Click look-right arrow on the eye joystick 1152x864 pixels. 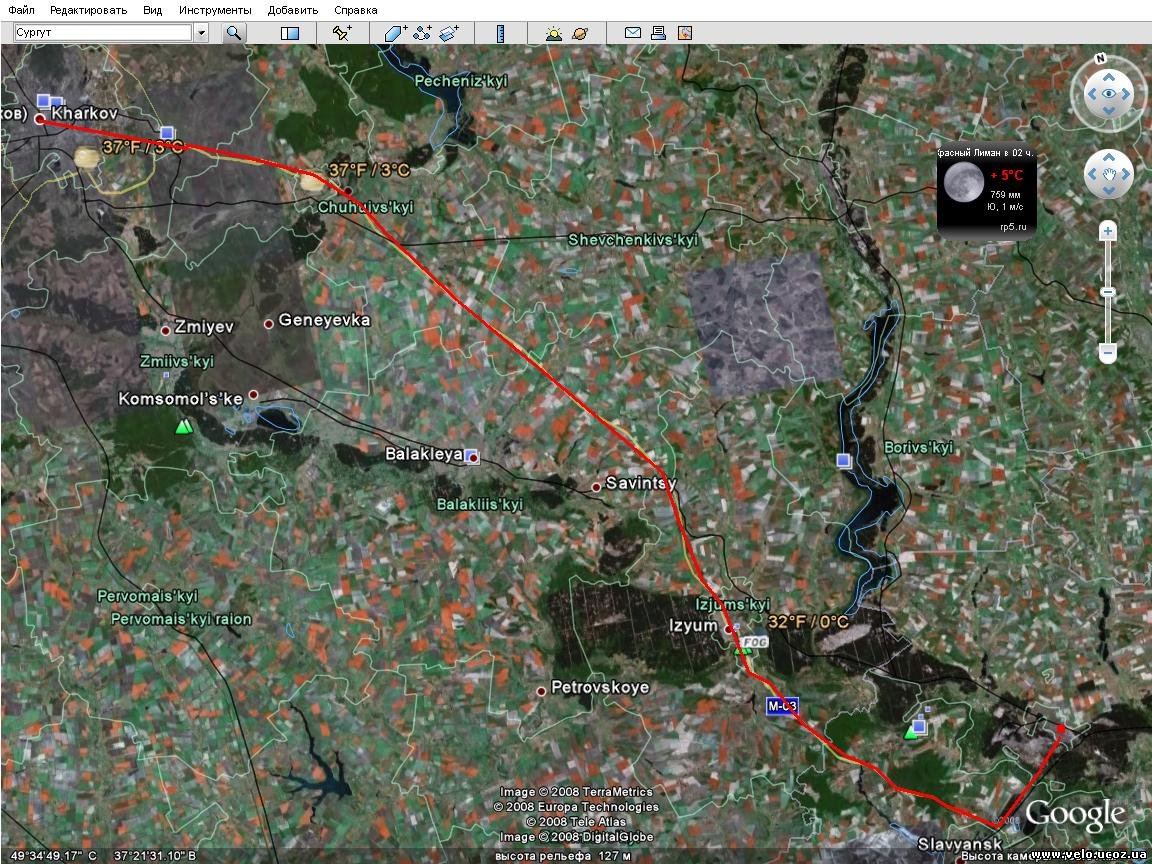coord(1126,94)
